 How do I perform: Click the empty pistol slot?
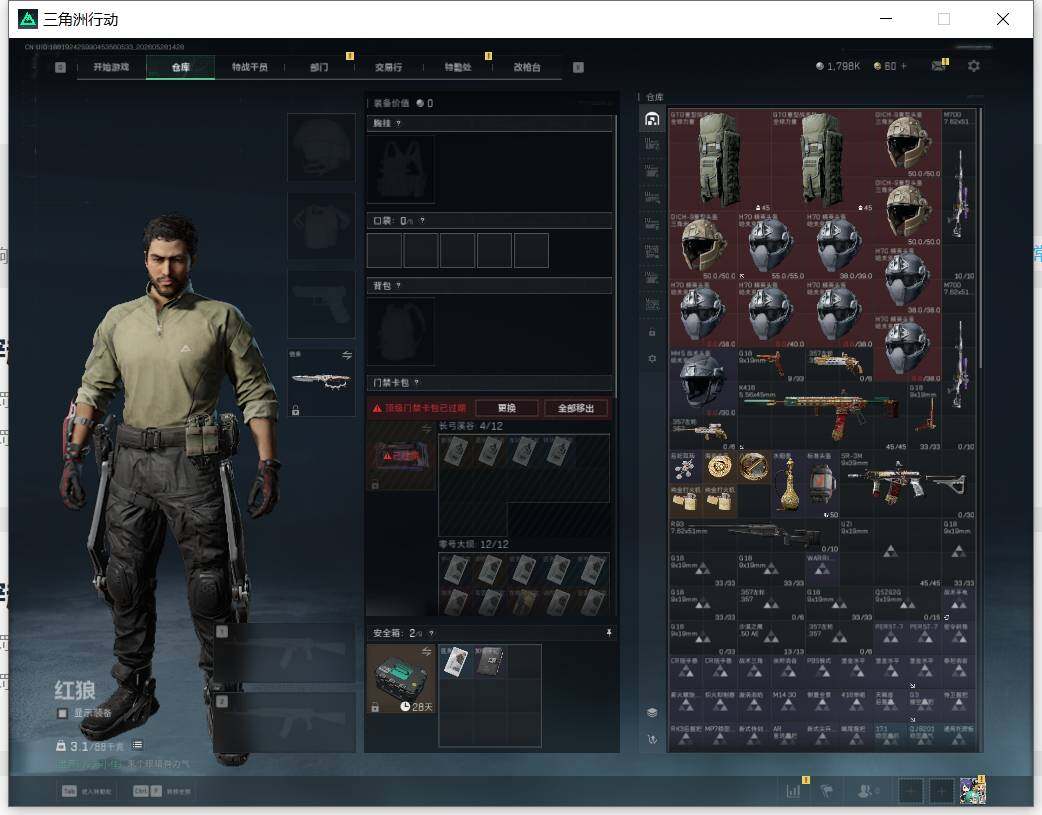pos(321,304)
